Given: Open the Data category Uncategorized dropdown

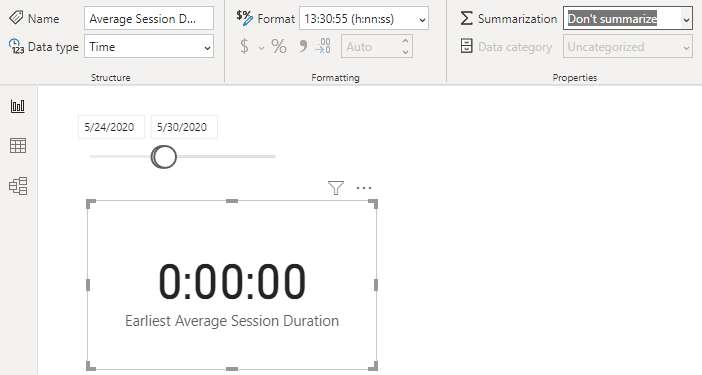Looking at the screenshot, I should (x=628, y=47).
